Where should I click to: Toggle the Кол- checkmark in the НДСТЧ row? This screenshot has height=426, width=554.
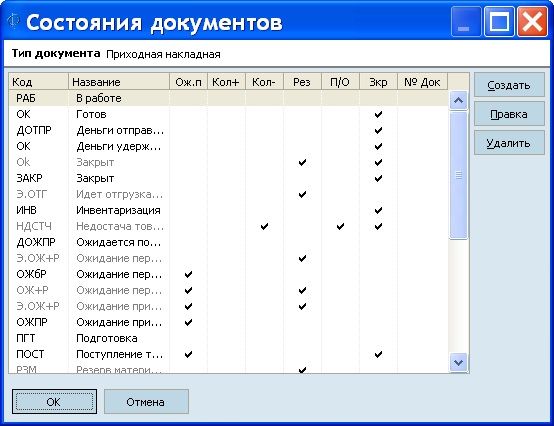click(264, 226)
